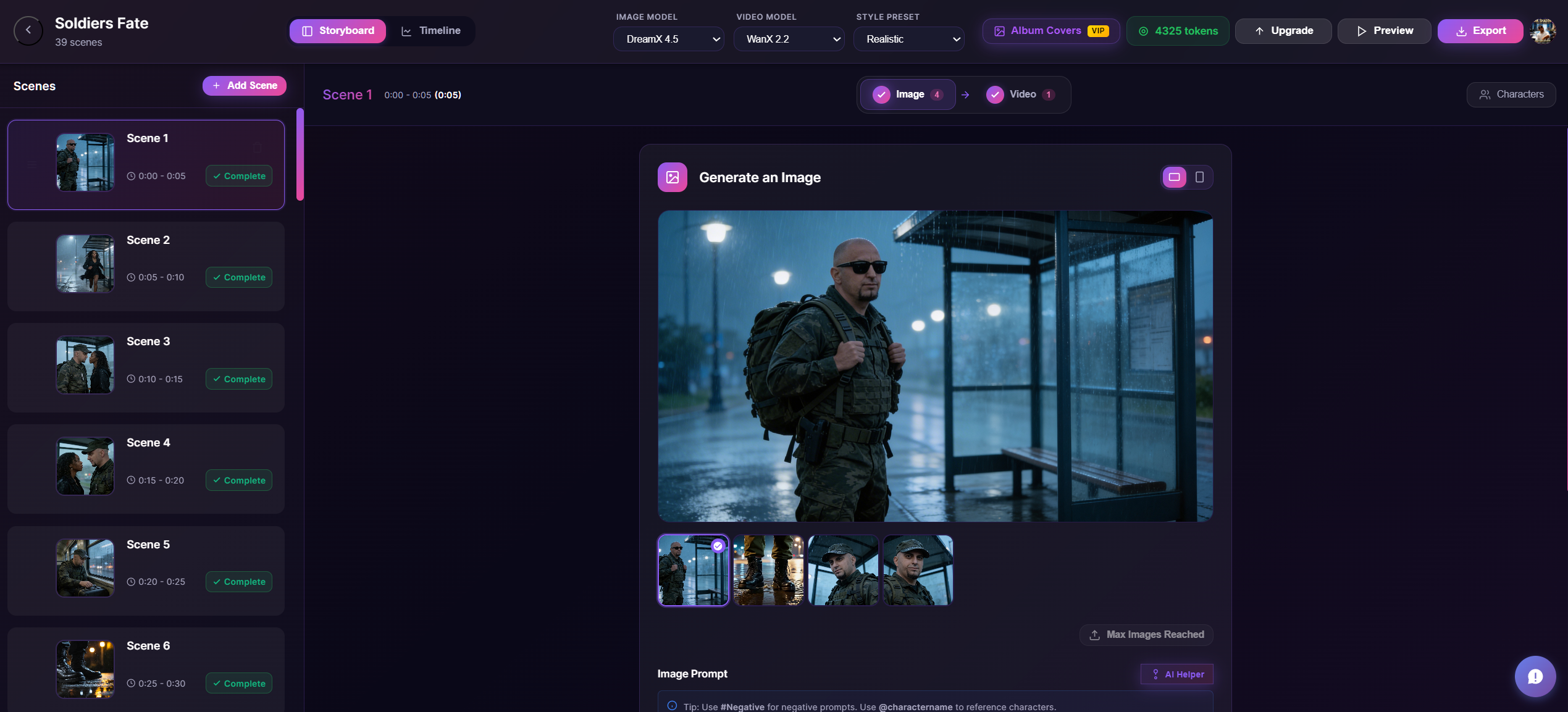The image size is (1568, 712).
Task: Select the third generated image thumbnail
Action: pos(843,570)
